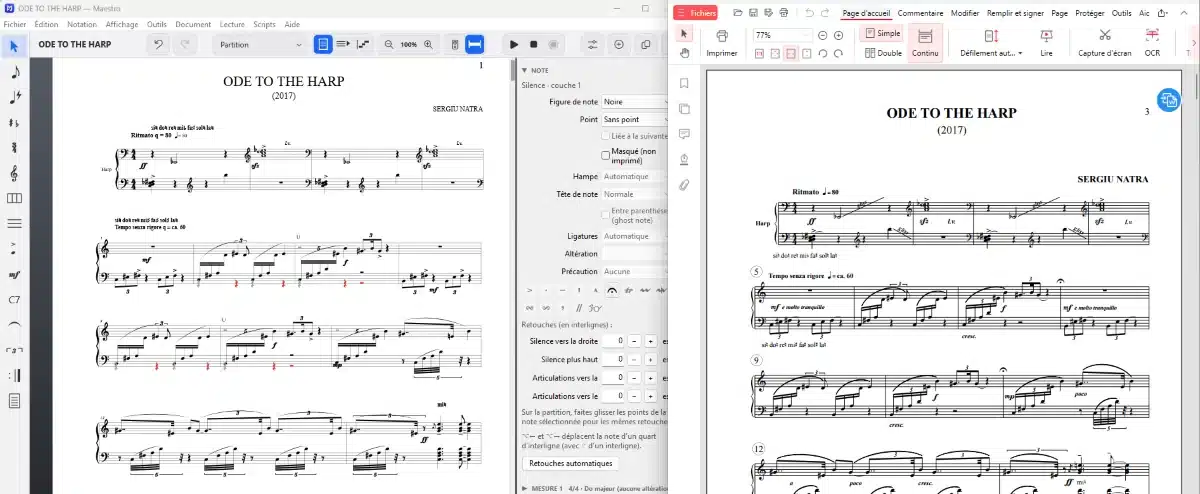Open the Figure de note dropdown

[x=634, y=102]
